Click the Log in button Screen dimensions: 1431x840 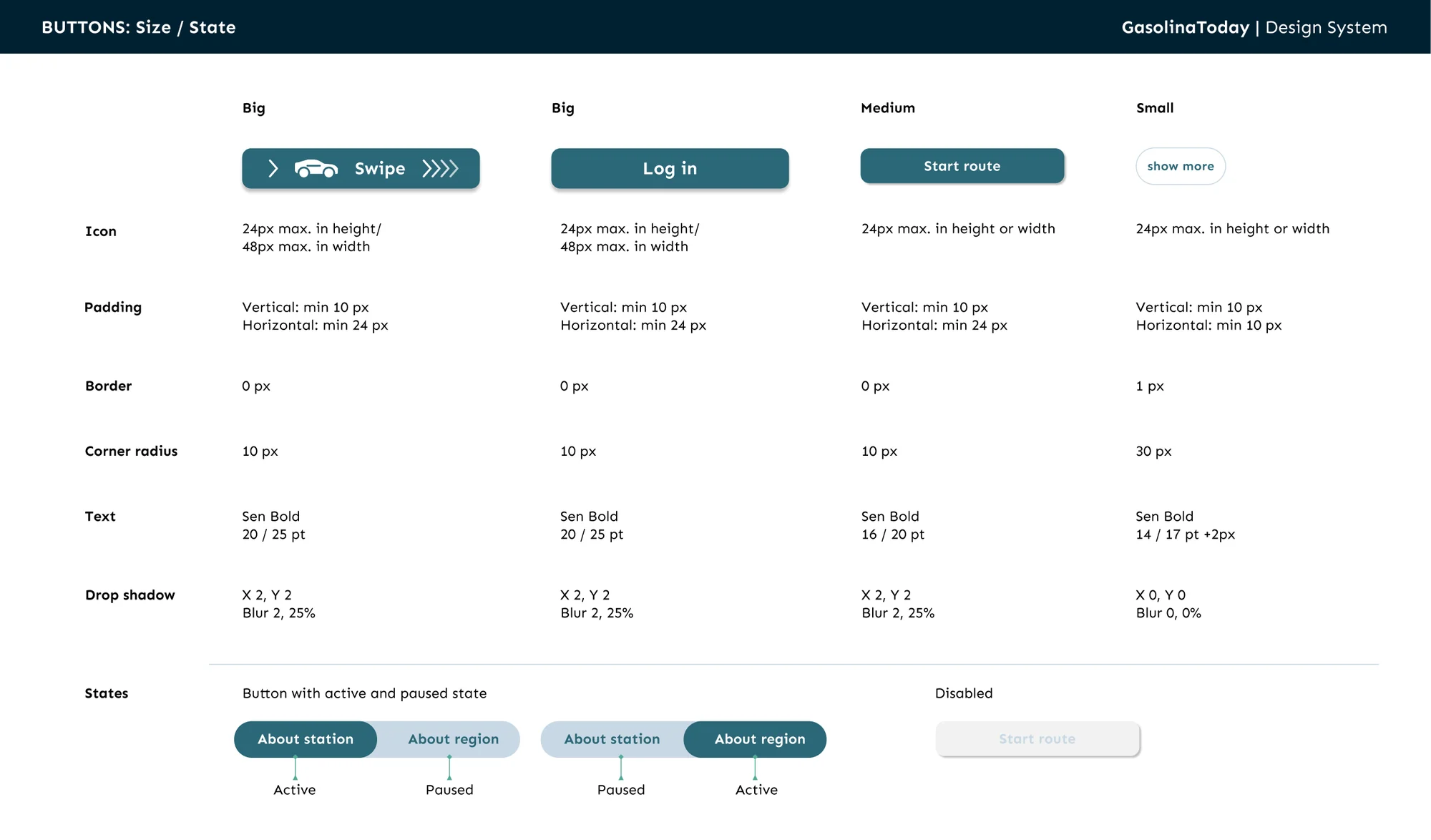pyautogui.click(x=670, y=169)
